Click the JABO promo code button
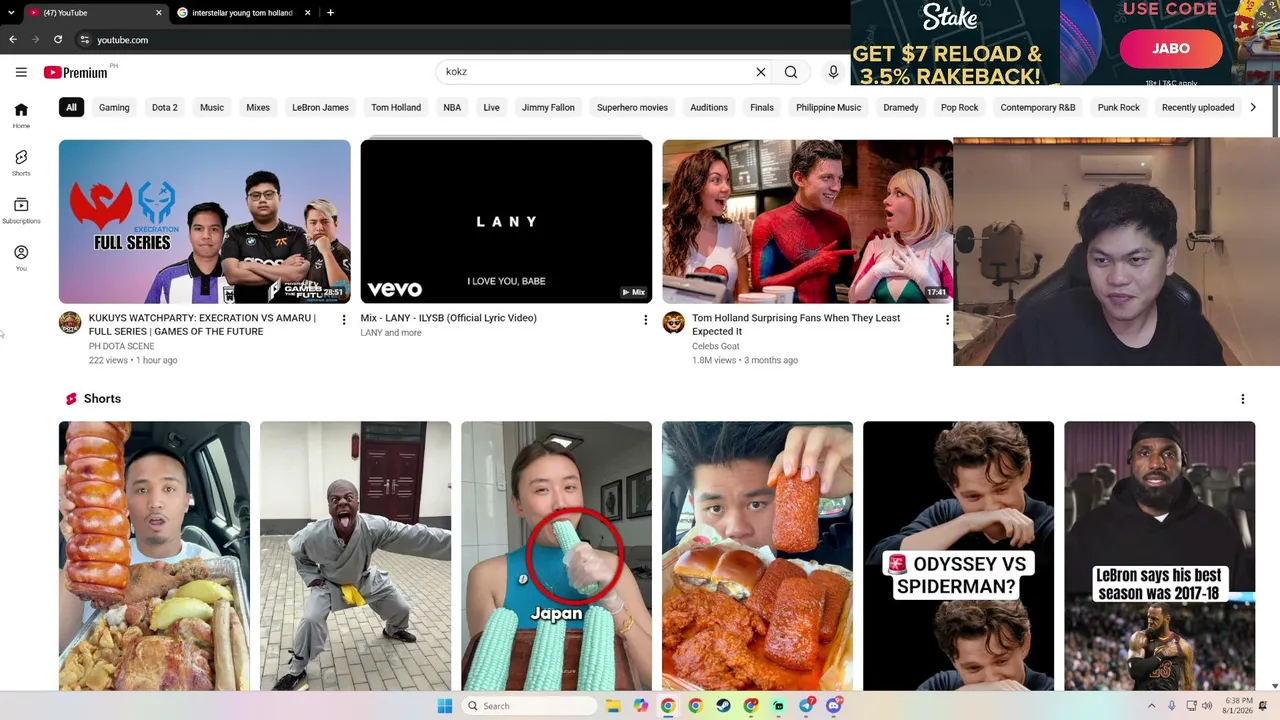The height and width of the screenshot is (720, 1280). [1171, 48]
